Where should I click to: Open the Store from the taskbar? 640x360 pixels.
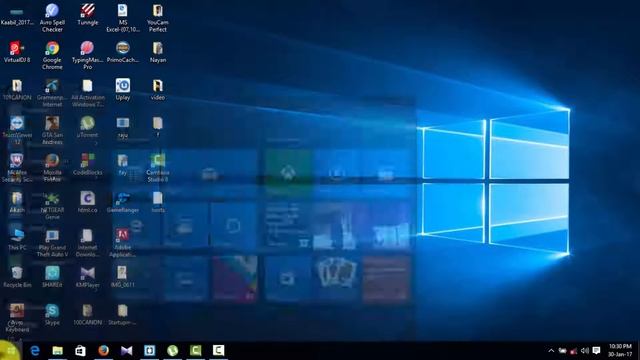click(80, 351)
